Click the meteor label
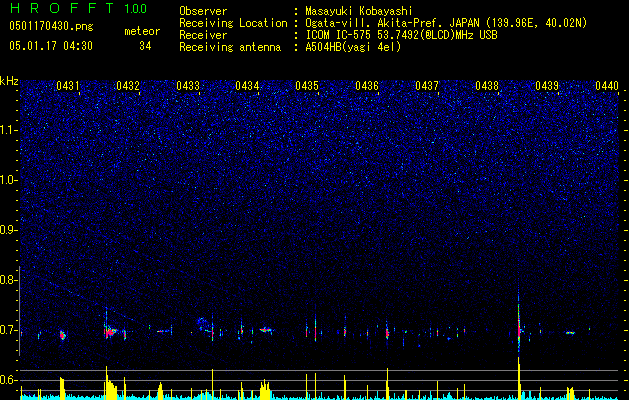 pos(142,31)
